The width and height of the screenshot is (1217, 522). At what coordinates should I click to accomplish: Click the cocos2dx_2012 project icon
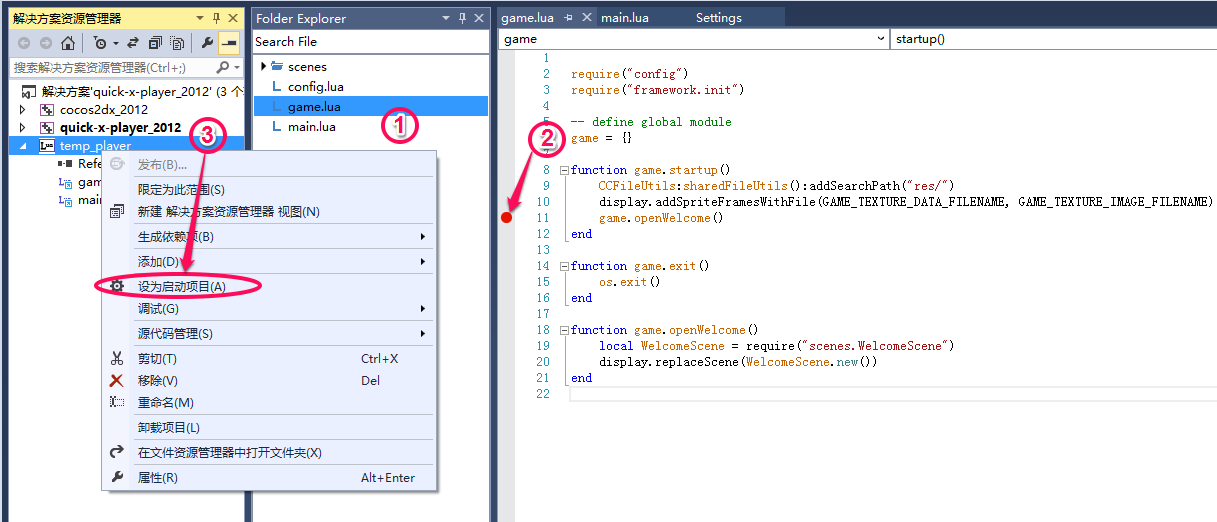click(46, 109)
